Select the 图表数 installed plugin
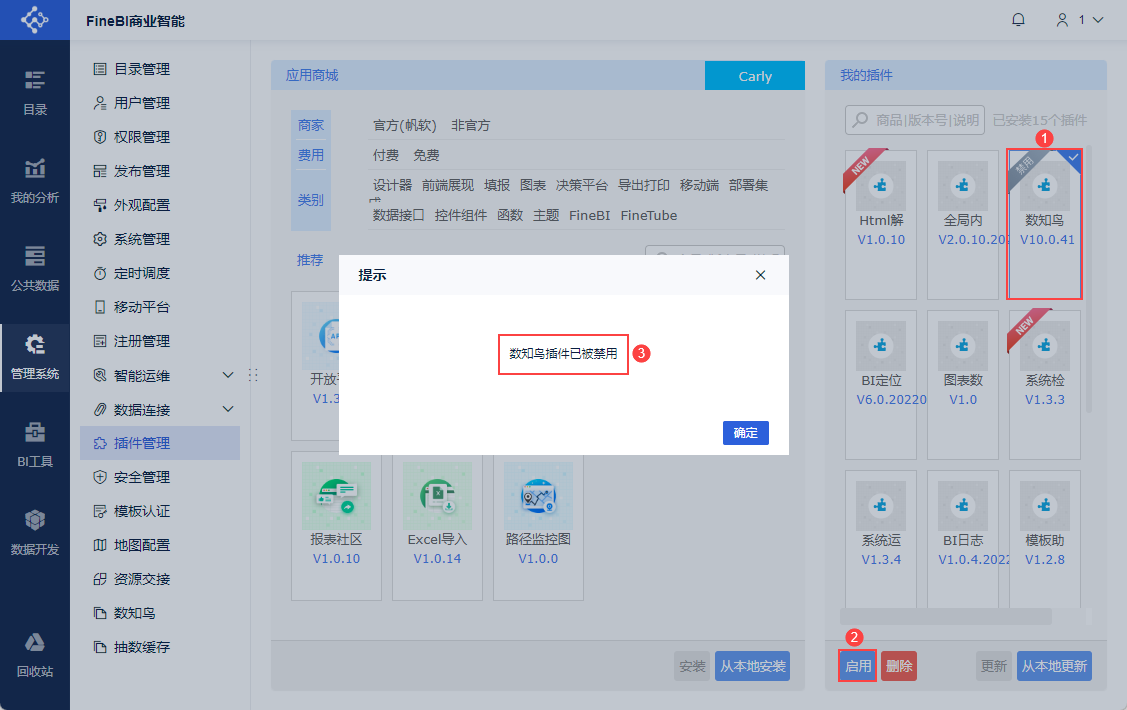This screenshot has width=1127, height=710. point(963,384)
